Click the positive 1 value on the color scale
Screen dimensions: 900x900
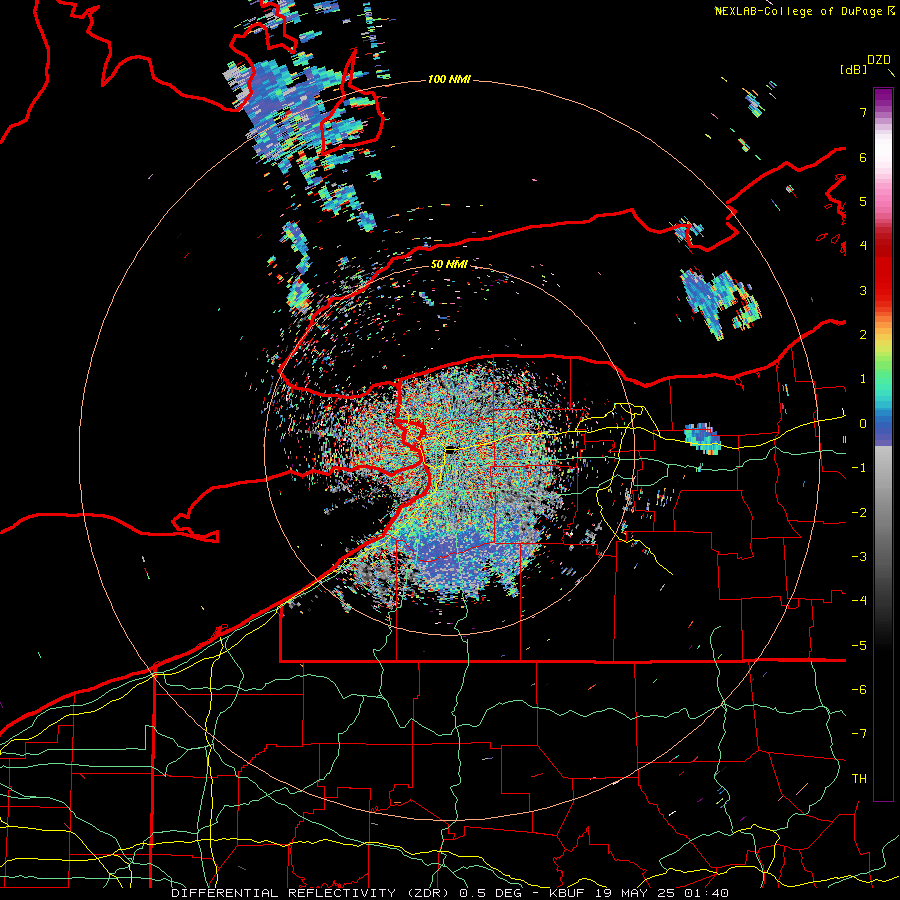[863, 379]
